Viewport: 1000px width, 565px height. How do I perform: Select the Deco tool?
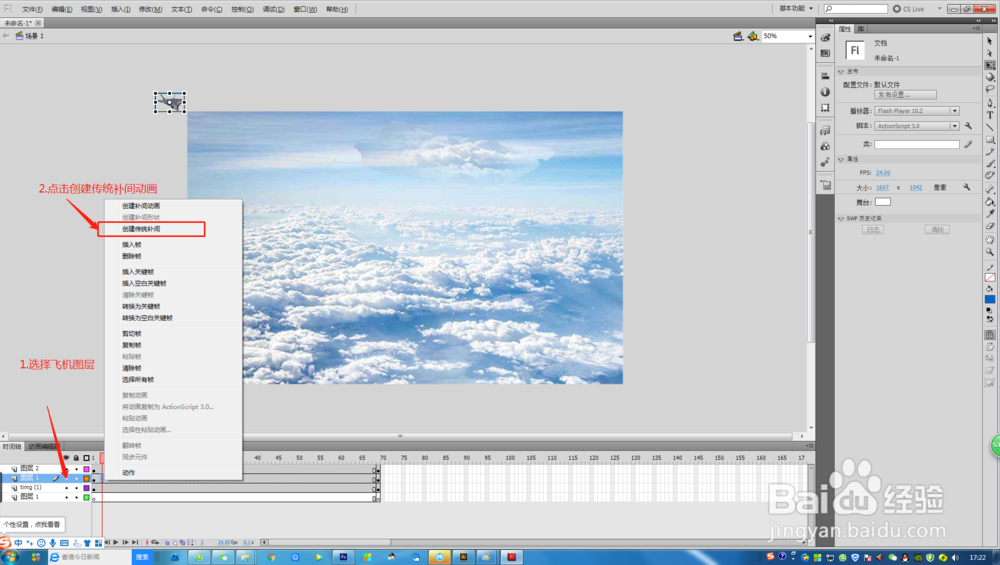click(x=990, y=175)
